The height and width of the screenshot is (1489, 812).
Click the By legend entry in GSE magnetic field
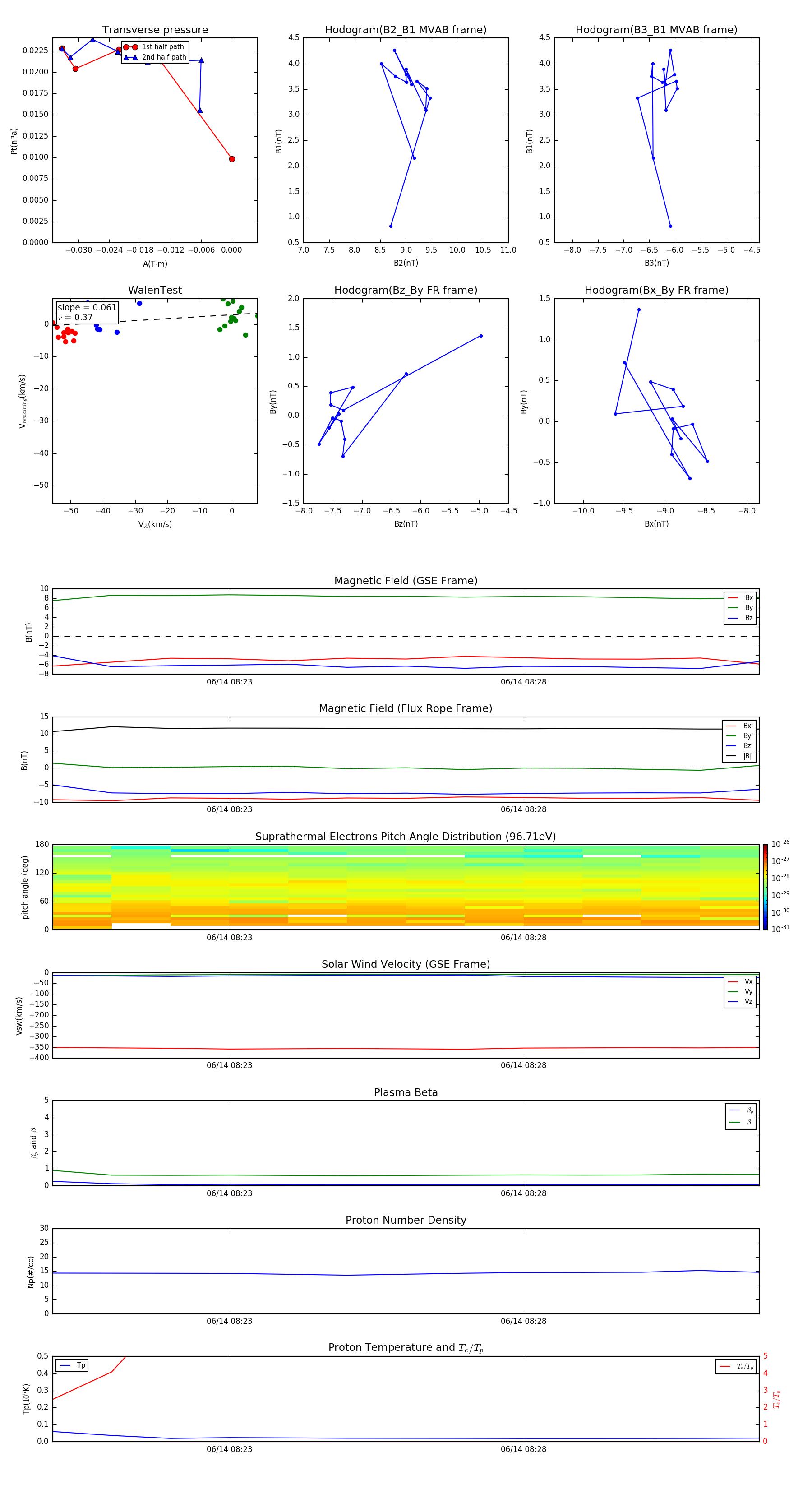coord(740,608)
